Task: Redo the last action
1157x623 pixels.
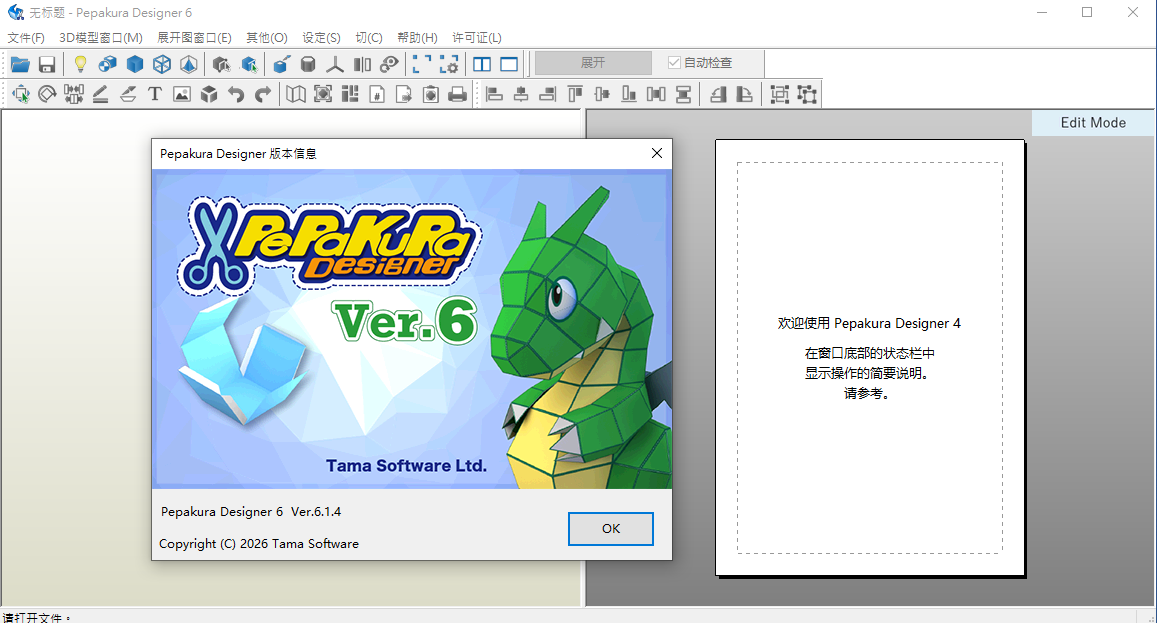Action: (x=263, y=93)
